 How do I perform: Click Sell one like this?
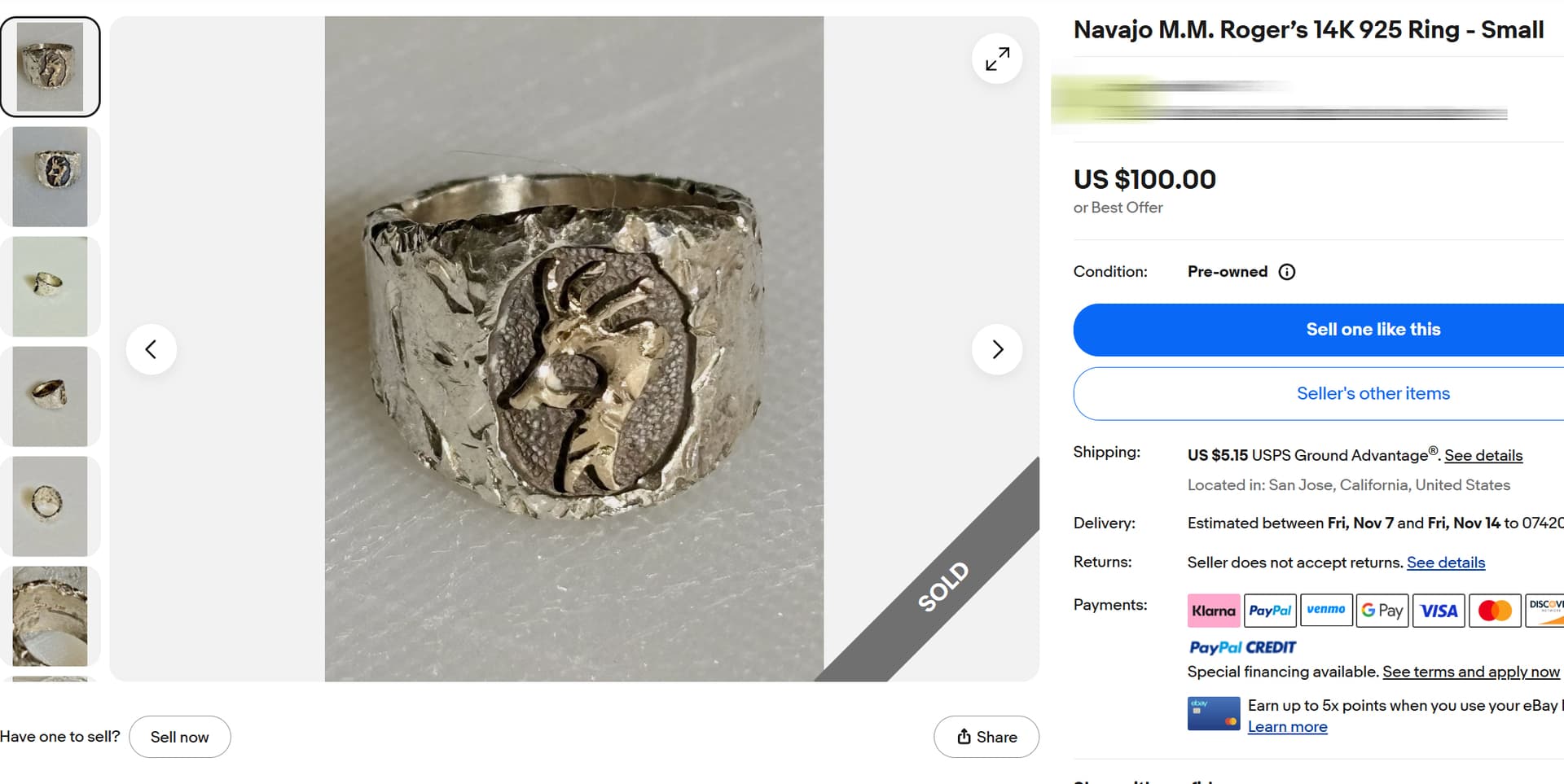tap(1373, 330)
